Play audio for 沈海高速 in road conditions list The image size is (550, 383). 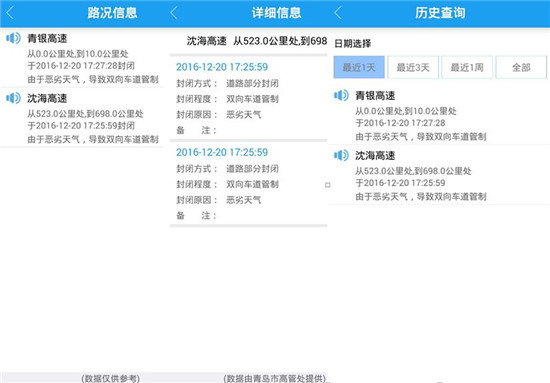click(x=13, y=98)
